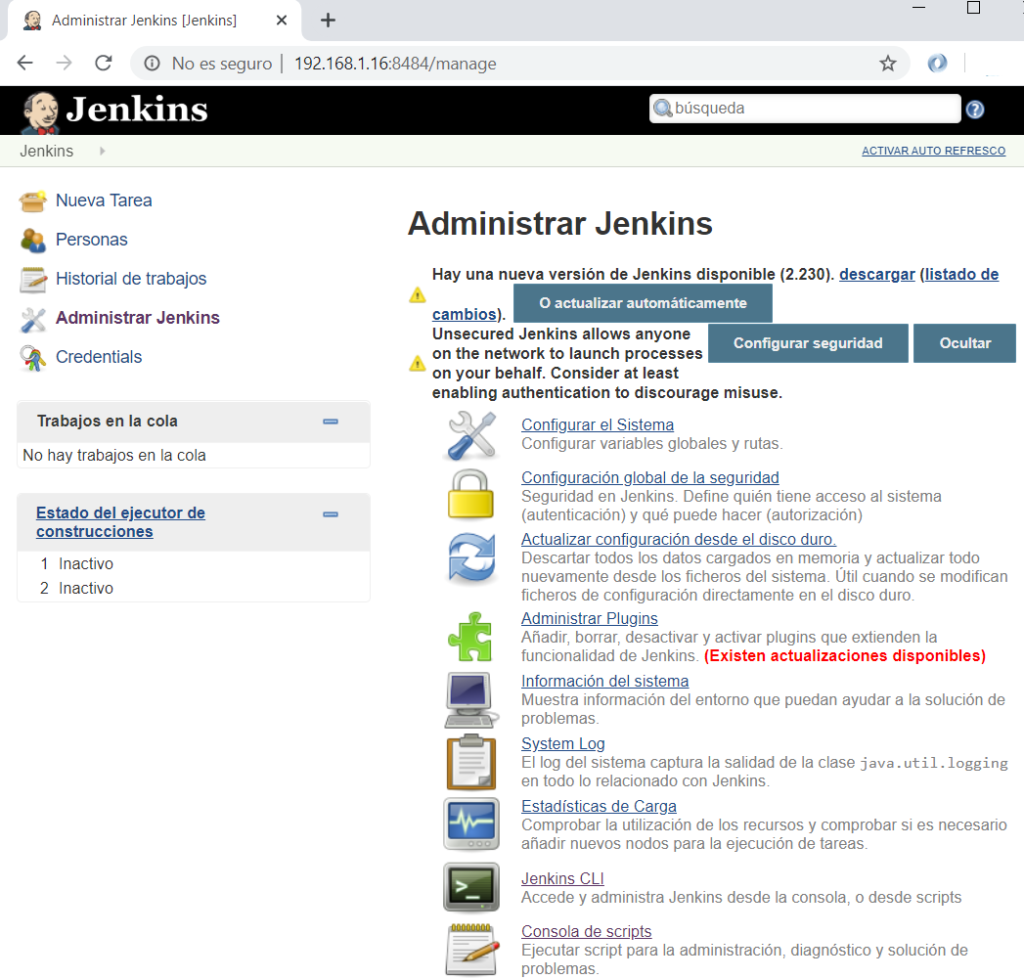Click the Personas people icon
Image resolution: width=1024 pixels, height=979 pixels.
33,240
